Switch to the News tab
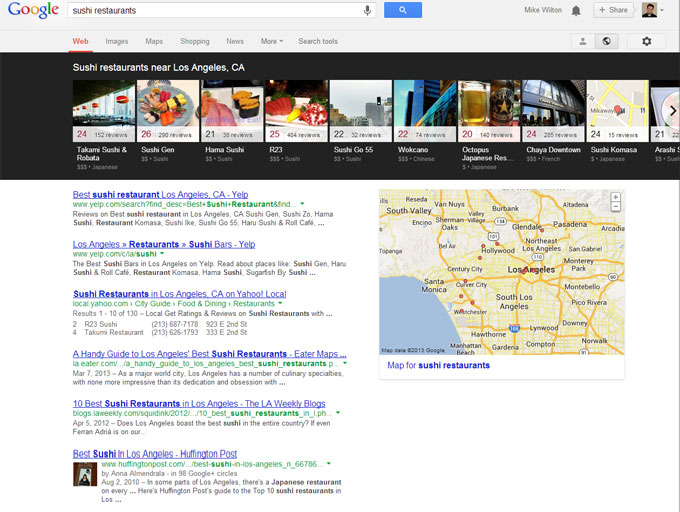This screenshot has width=680, height=512. [235, 41]
